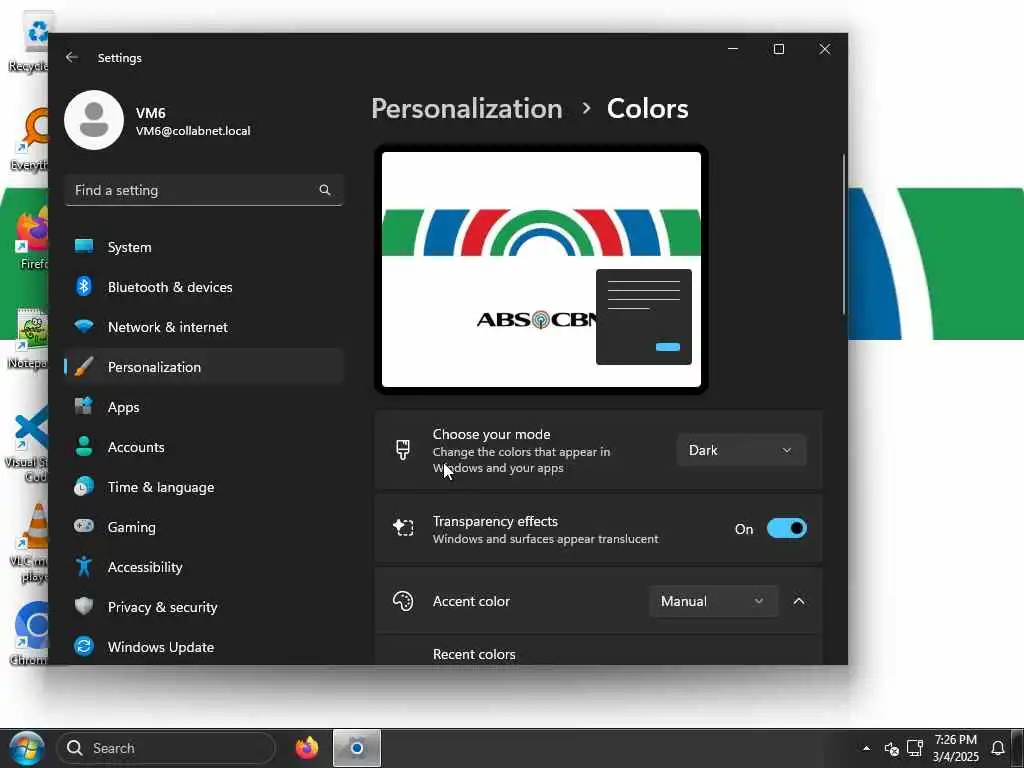Click the Recent colors heading text
The width and height of the screenshot is (1024, 768).
pyautogui.click(x=474, y=654)
